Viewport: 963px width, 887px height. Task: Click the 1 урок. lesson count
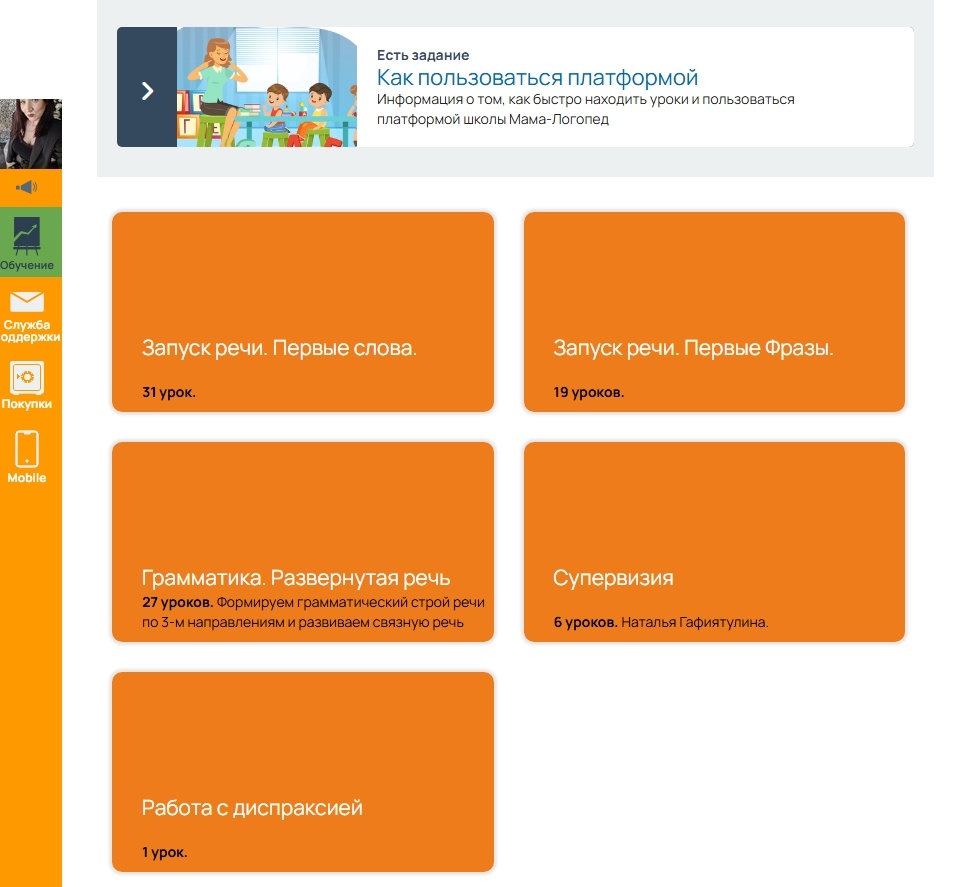(x=165, y=852)
